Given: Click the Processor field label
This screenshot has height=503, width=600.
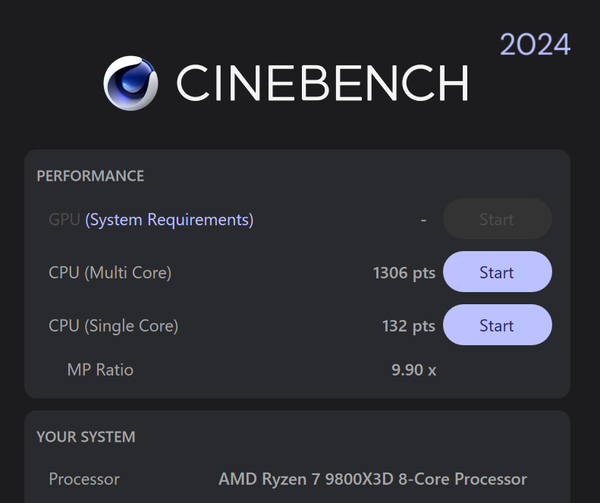Looking at the screenshot, I should [84, 479].
